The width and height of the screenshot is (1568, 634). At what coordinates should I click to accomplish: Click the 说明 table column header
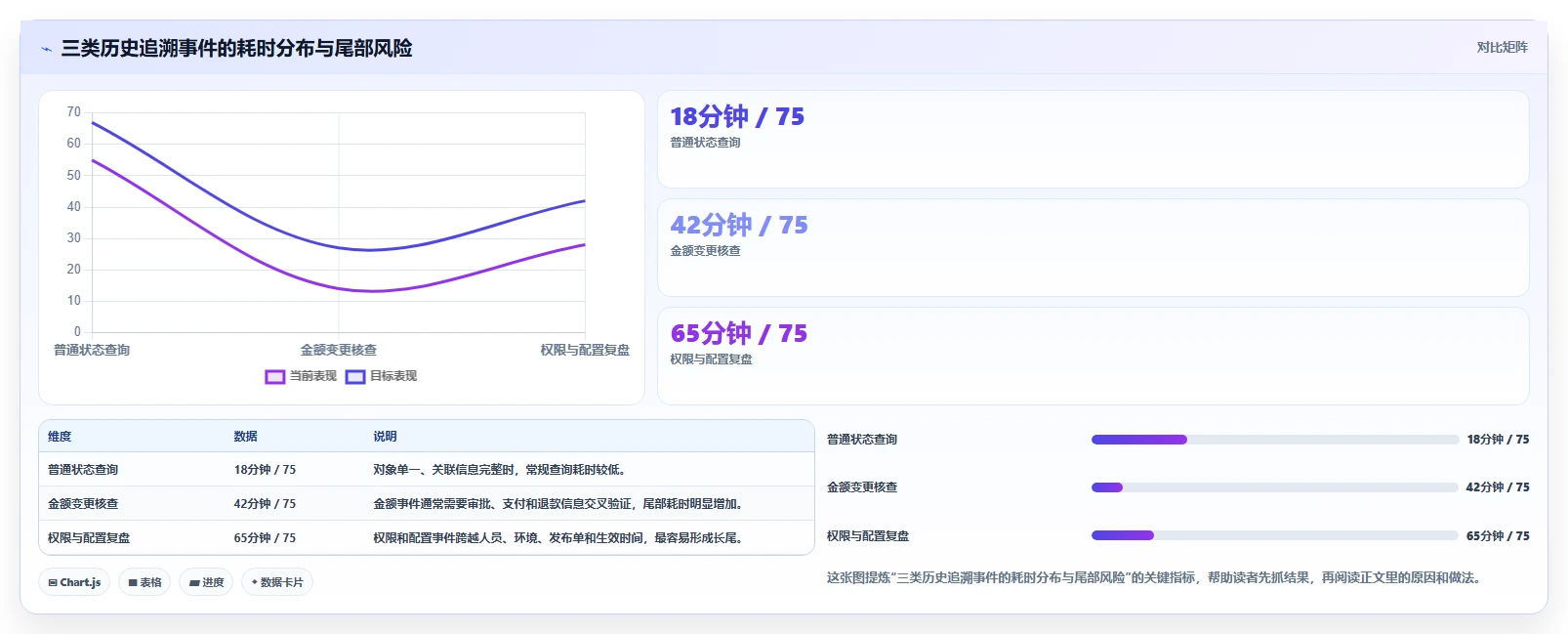tap(385, 437)
